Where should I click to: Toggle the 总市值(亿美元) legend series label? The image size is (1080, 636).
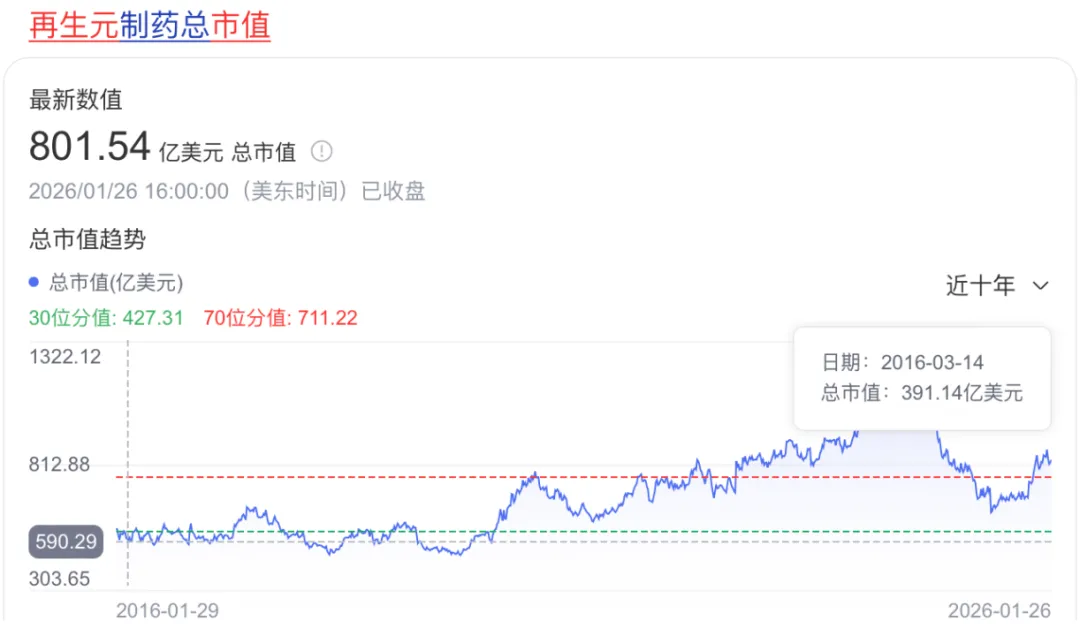tap(116, 282)
